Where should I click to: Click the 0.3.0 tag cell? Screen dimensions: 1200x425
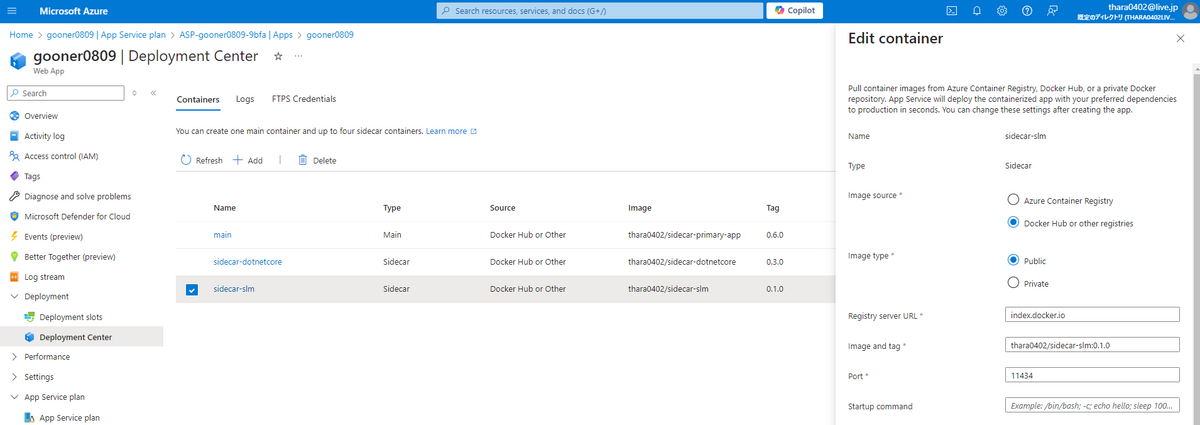tap(774, 262)
